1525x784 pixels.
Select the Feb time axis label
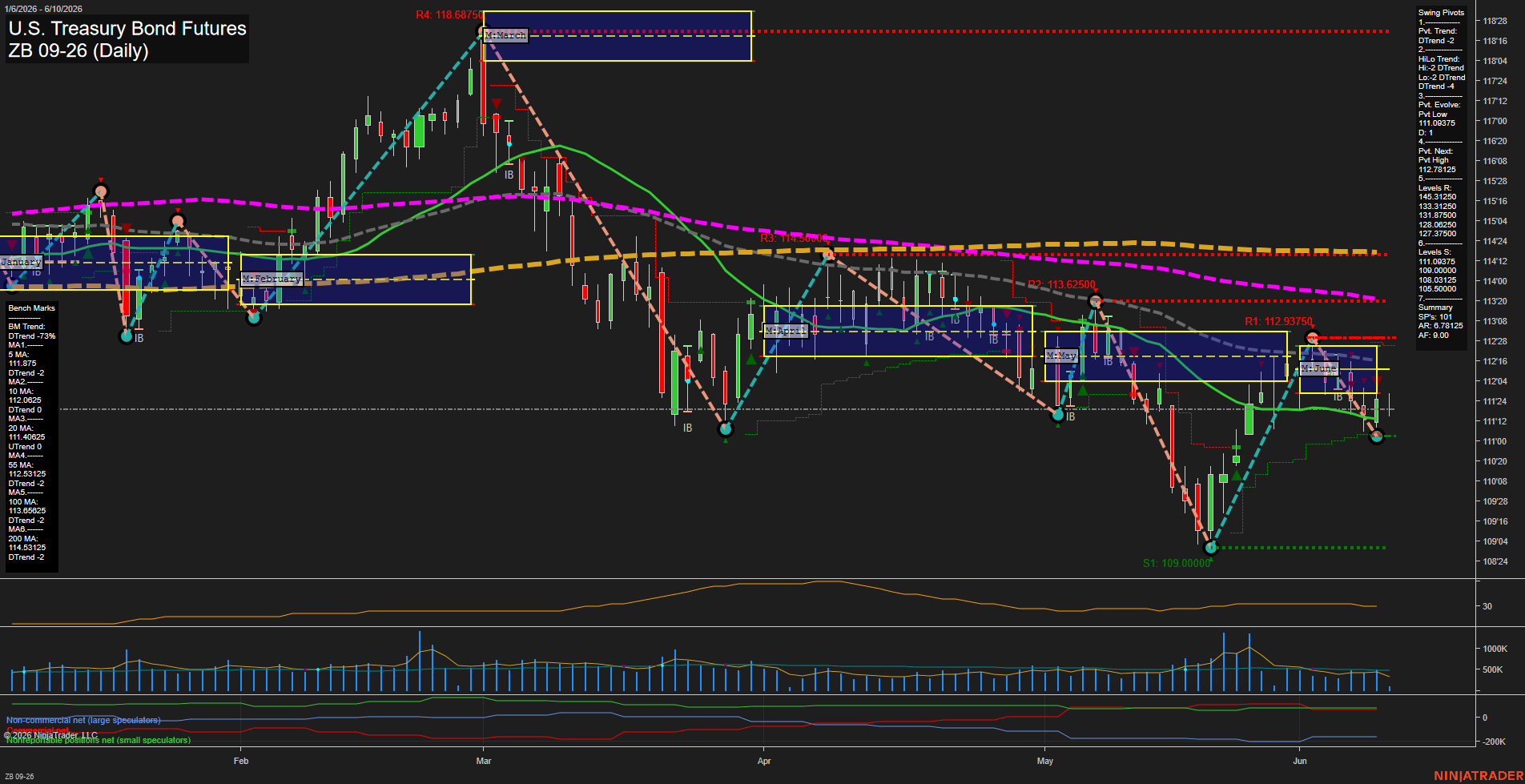click(x=241, y=762)
